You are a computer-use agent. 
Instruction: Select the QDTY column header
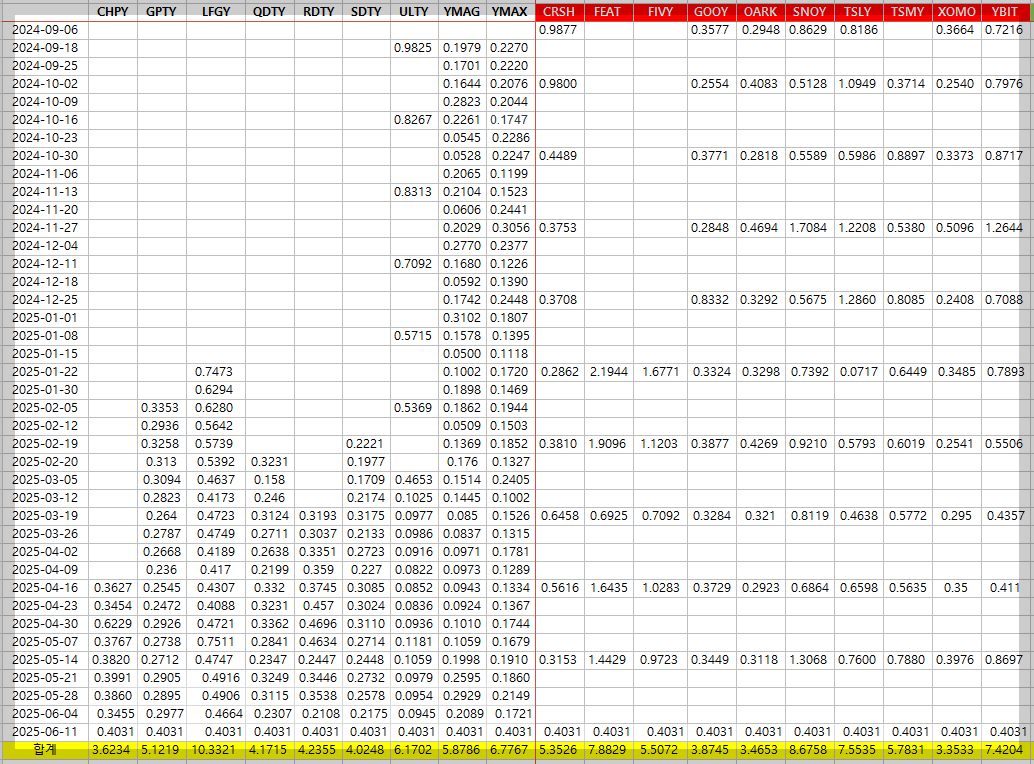tap(270, 11)
